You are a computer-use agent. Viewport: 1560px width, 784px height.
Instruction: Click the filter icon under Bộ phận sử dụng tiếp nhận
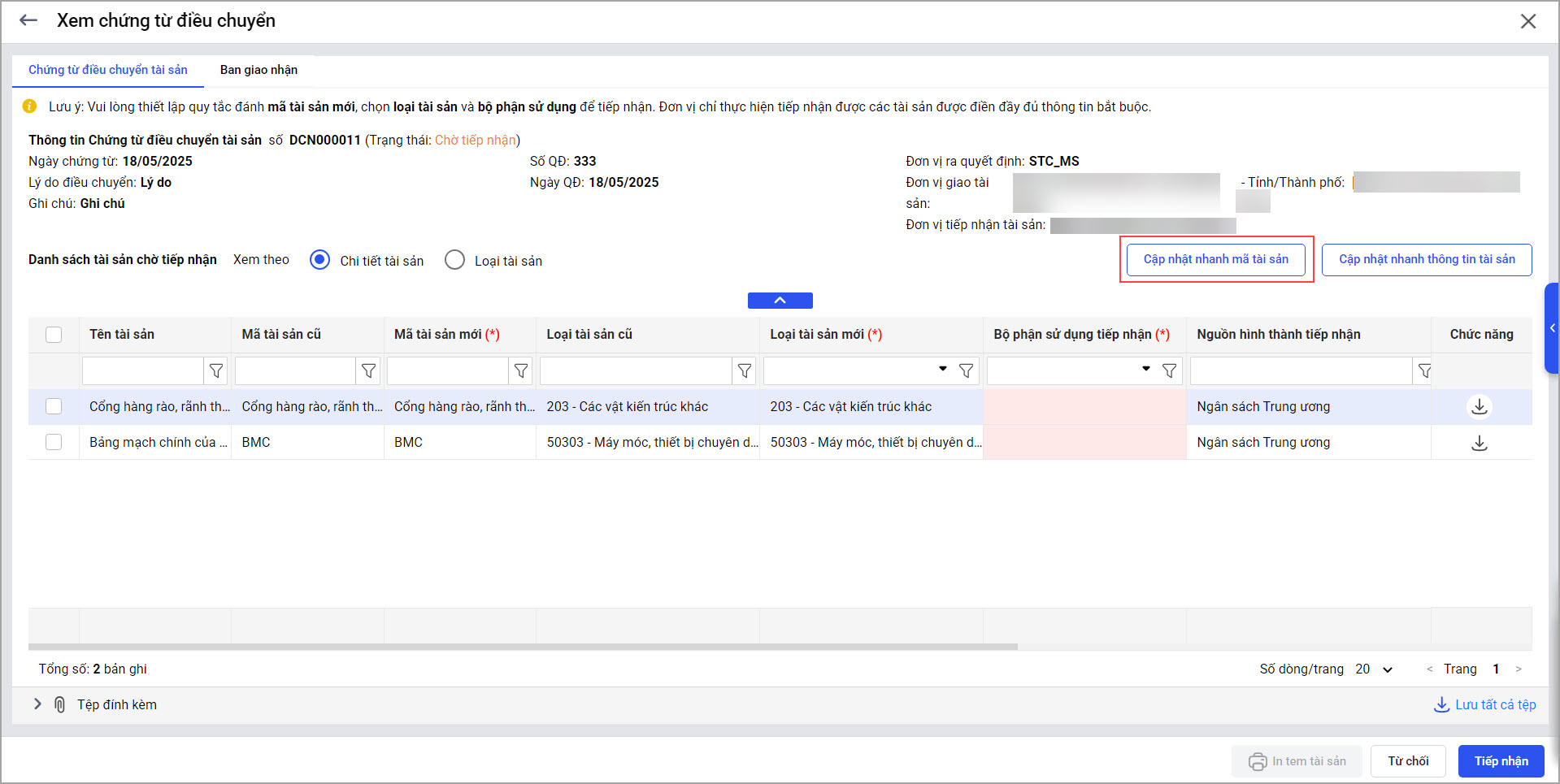[1170, 371]
